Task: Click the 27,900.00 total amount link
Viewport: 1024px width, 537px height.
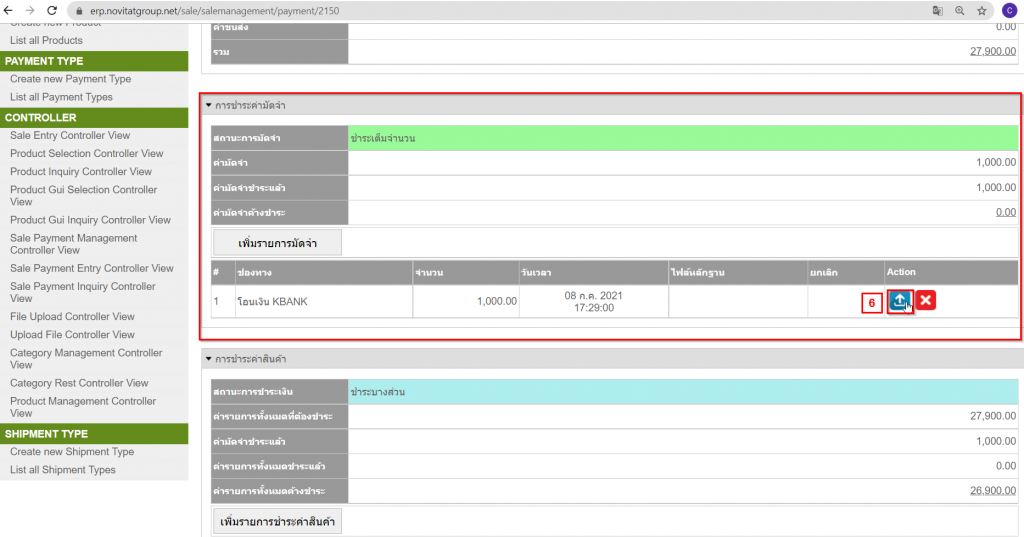Action: (x=992, y=51)
